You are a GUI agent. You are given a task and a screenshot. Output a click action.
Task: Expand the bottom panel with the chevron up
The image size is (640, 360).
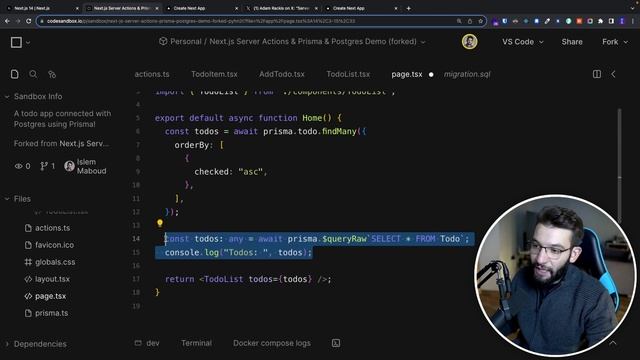(613, 343)
